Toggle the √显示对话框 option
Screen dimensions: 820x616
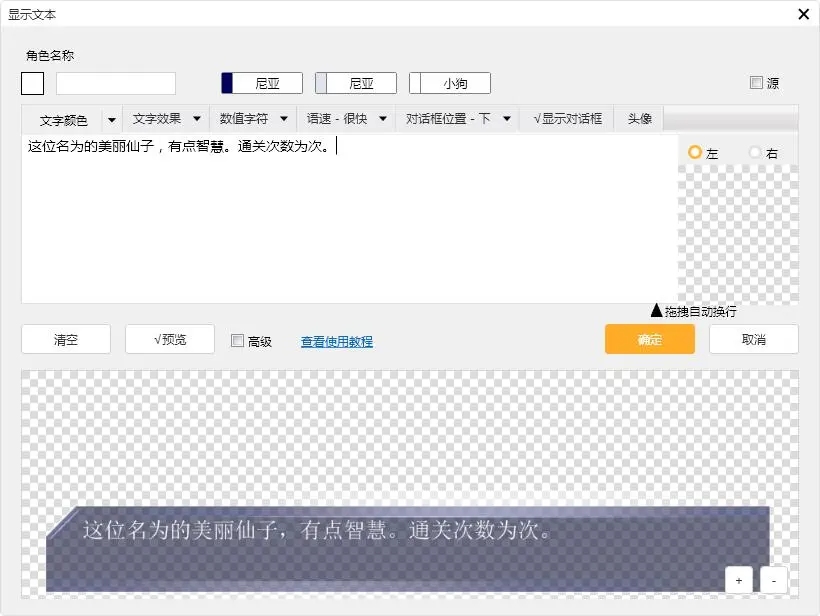tap(568, 118)
